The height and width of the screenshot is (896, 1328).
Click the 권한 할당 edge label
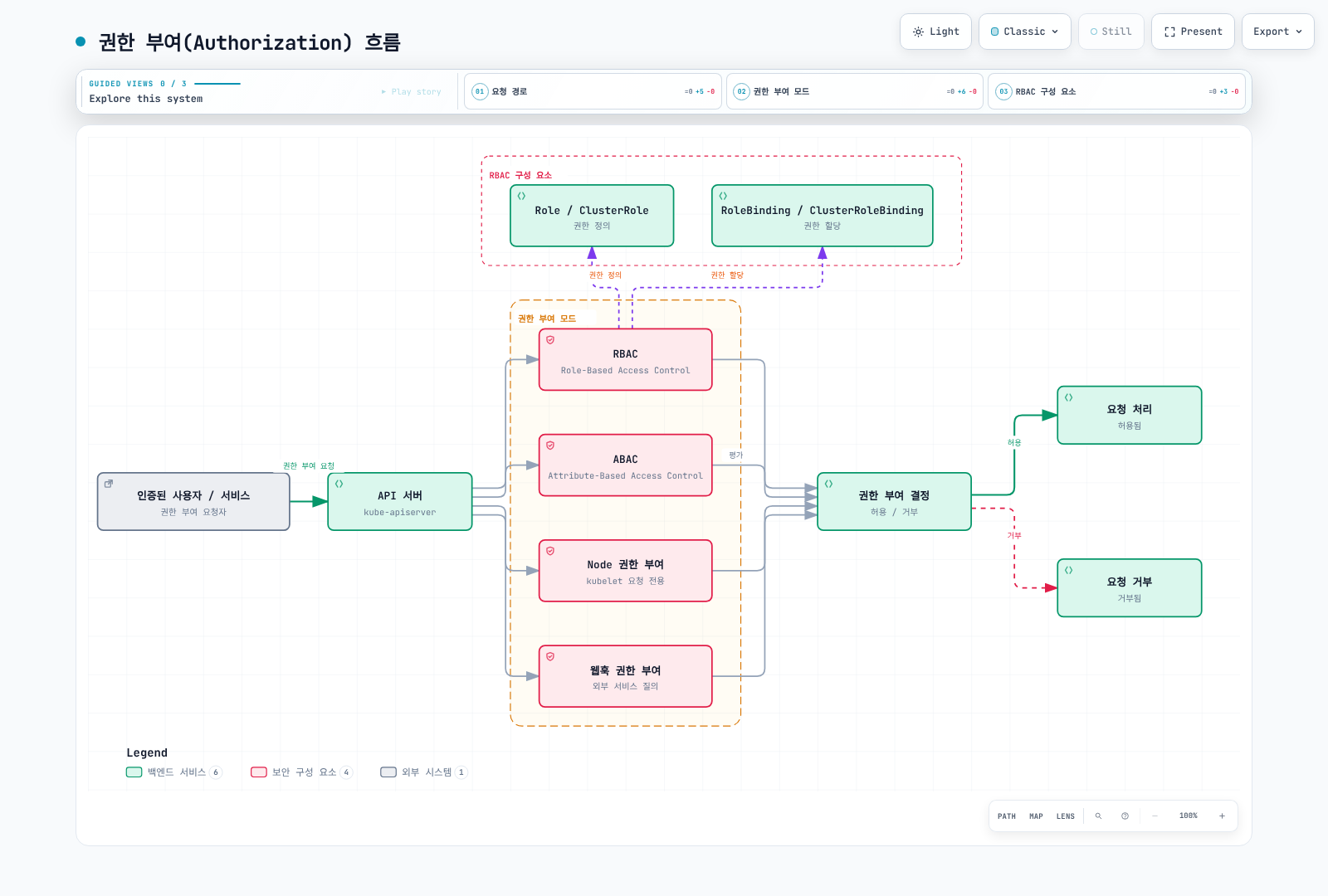(727, 275)
